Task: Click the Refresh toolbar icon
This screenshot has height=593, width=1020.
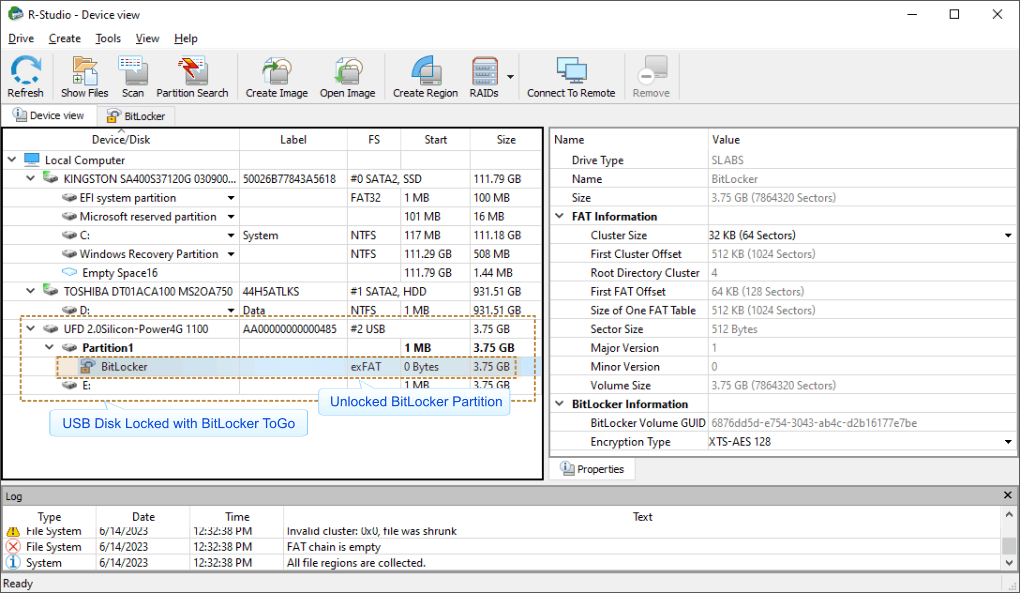Action: click(25, 77)
